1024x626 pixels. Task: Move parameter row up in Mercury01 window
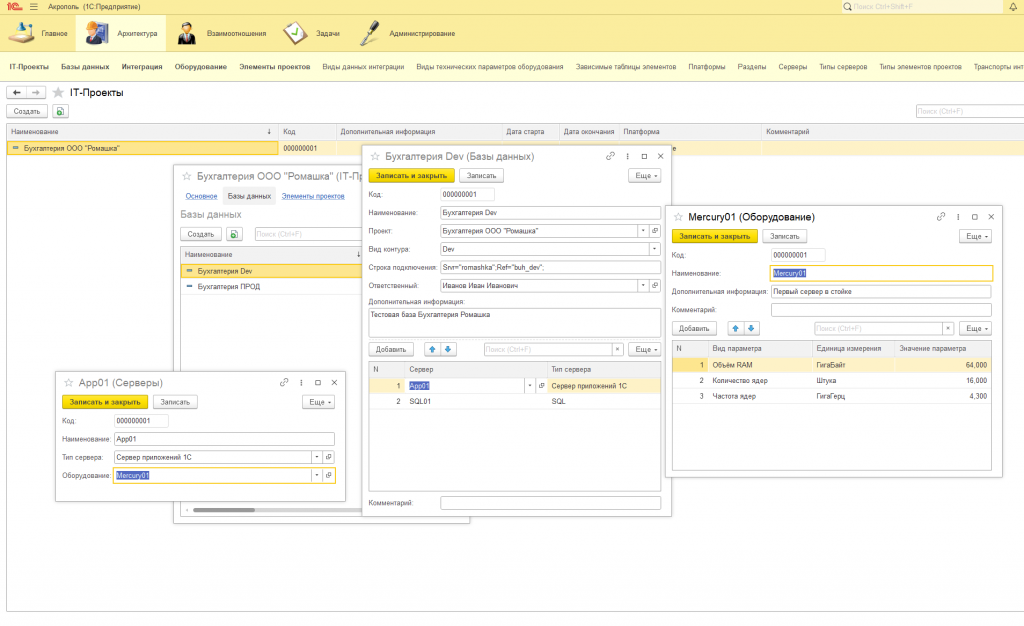pyautogui.click(x=735, y=328)
